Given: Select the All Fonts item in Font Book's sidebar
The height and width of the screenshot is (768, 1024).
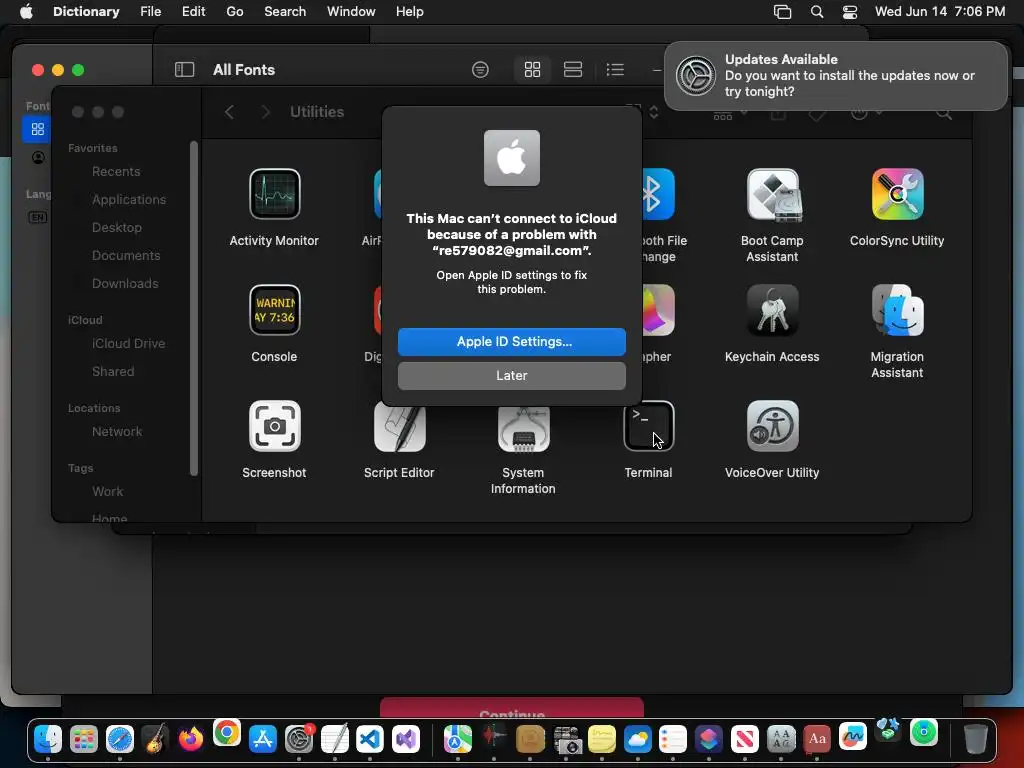Looking at the screenshot, I should click(x=37, y=129).
